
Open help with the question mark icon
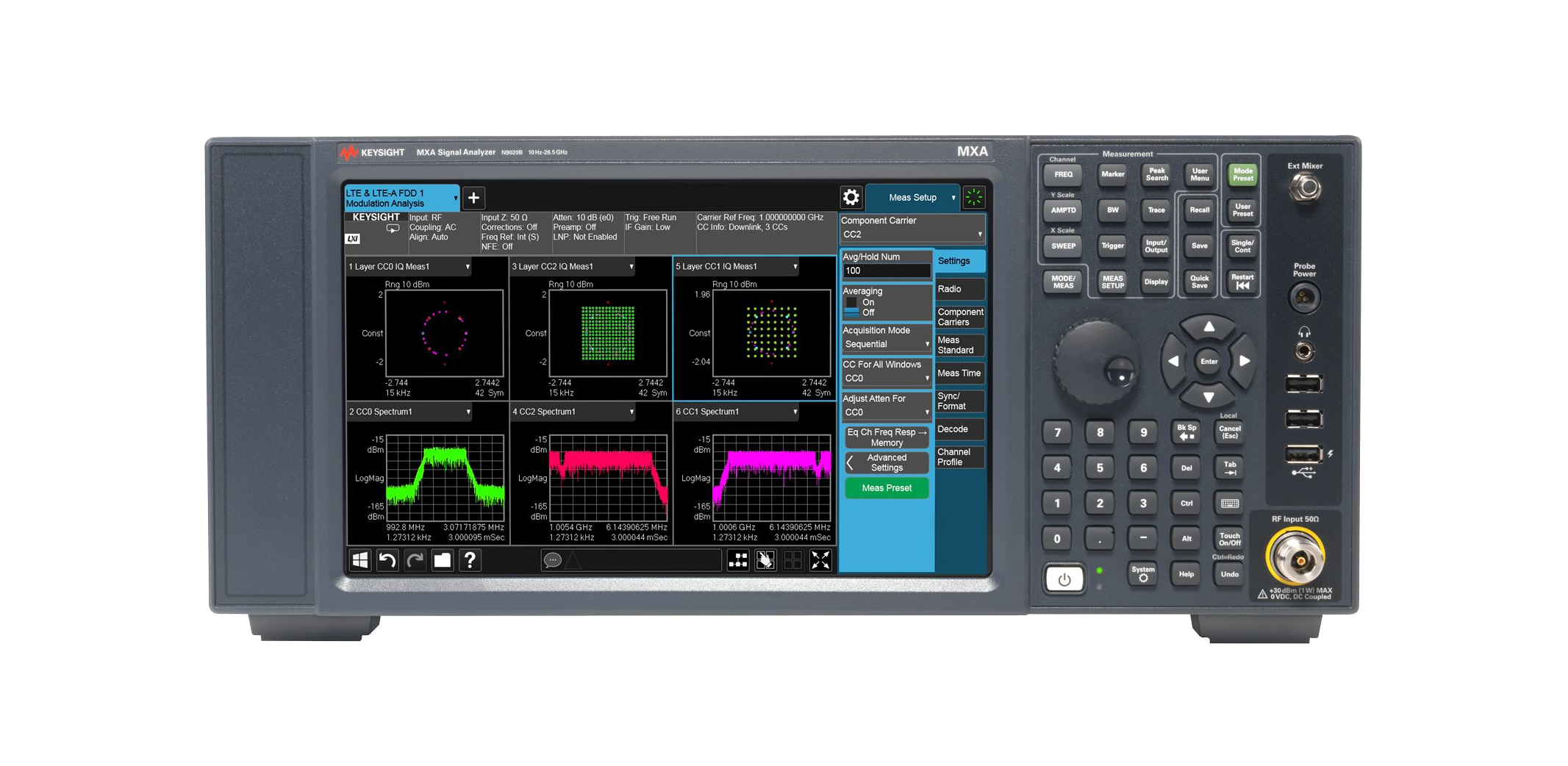(470, 560)
